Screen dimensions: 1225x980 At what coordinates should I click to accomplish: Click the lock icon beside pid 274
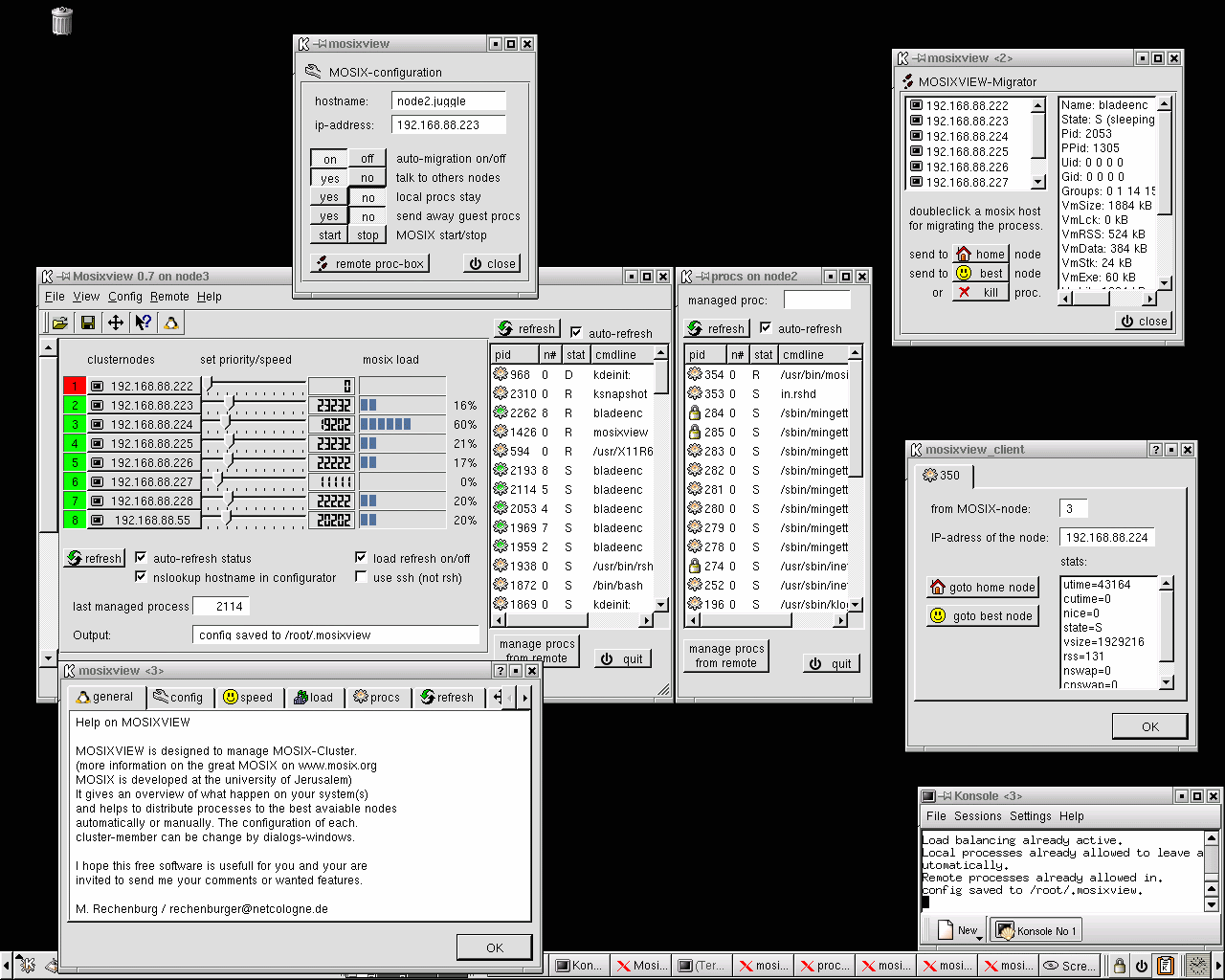point(695,566)
